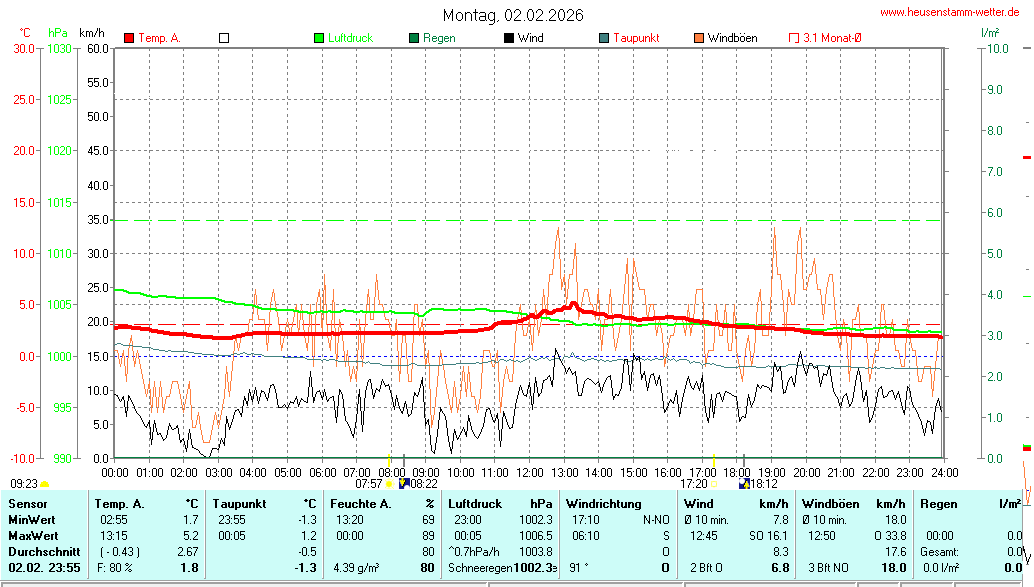The height and width of the screenshot is (587, 1034).
Task: Click the bright green Luftdruck legend square
Action: [x=319, y=38]
